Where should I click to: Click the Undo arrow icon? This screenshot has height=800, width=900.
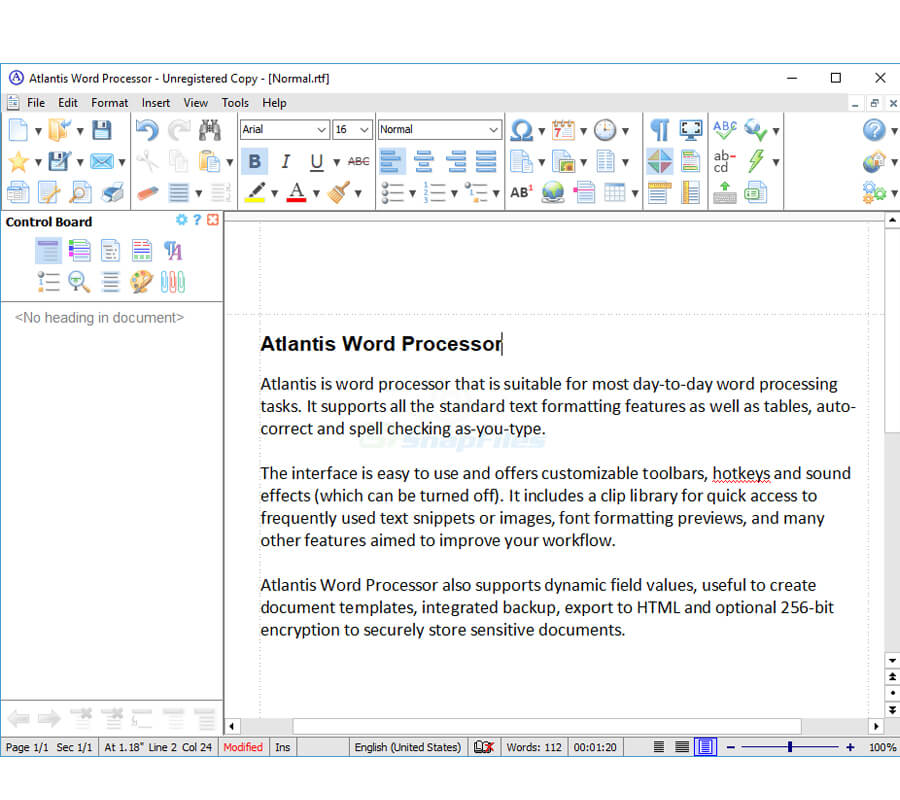[x=147, y=130]
